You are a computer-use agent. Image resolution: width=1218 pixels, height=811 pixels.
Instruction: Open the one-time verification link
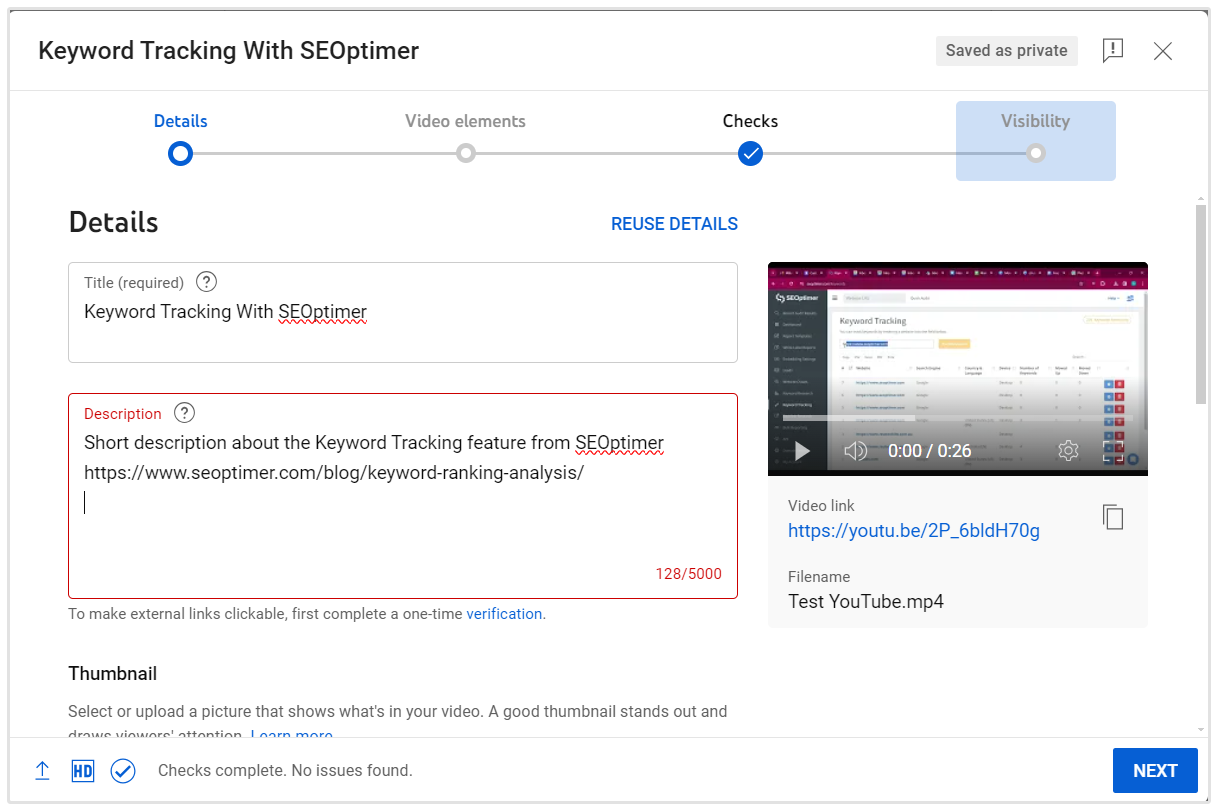point(504,614)
